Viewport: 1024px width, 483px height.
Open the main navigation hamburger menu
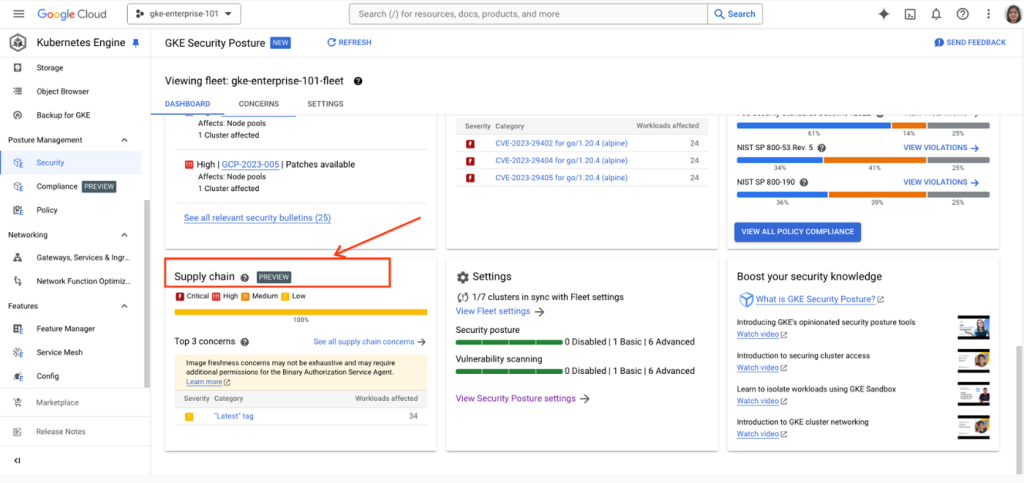18,14
